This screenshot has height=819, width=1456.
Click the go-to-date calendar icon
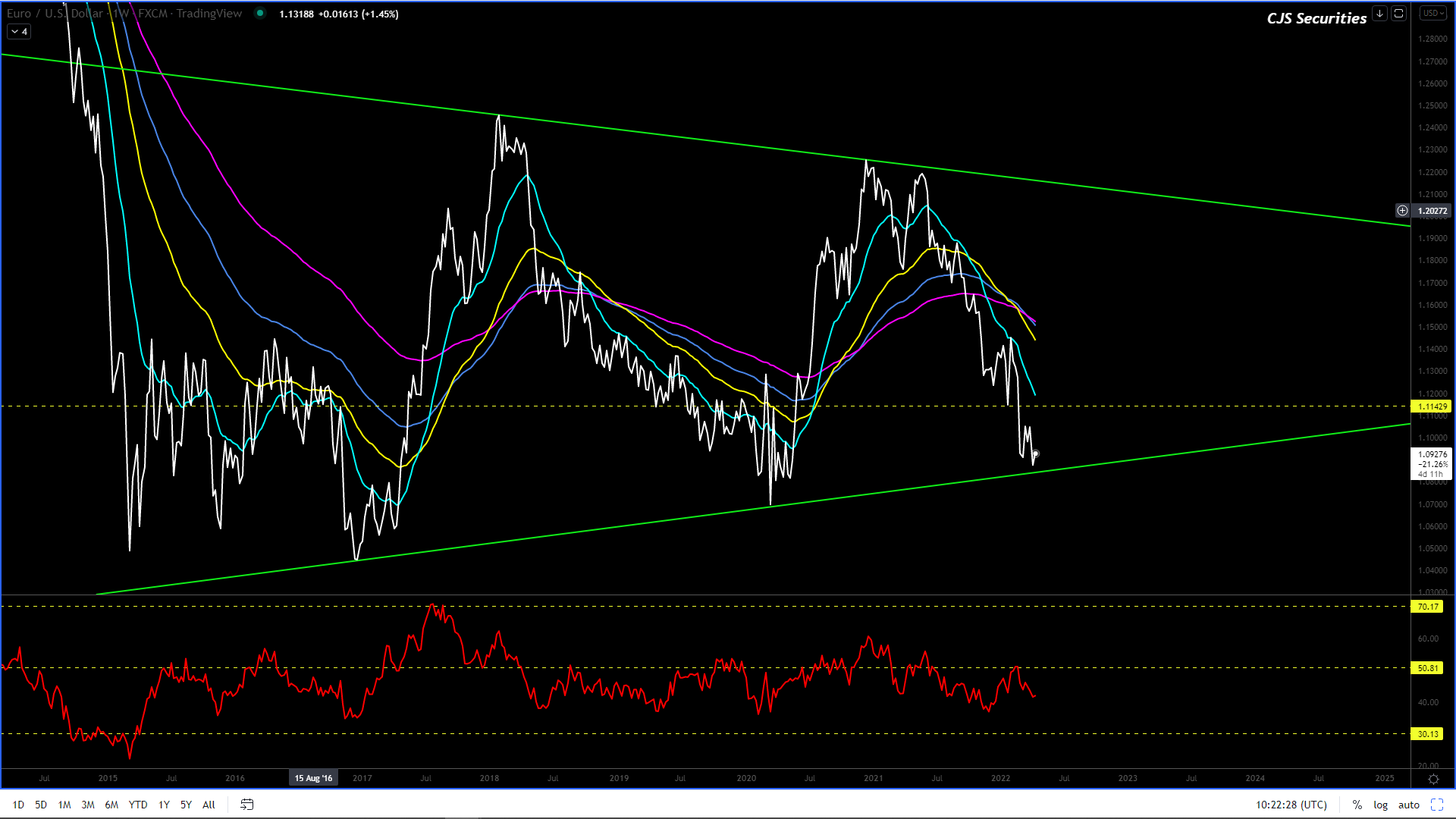pyautogui.click(x=246, y=805)
